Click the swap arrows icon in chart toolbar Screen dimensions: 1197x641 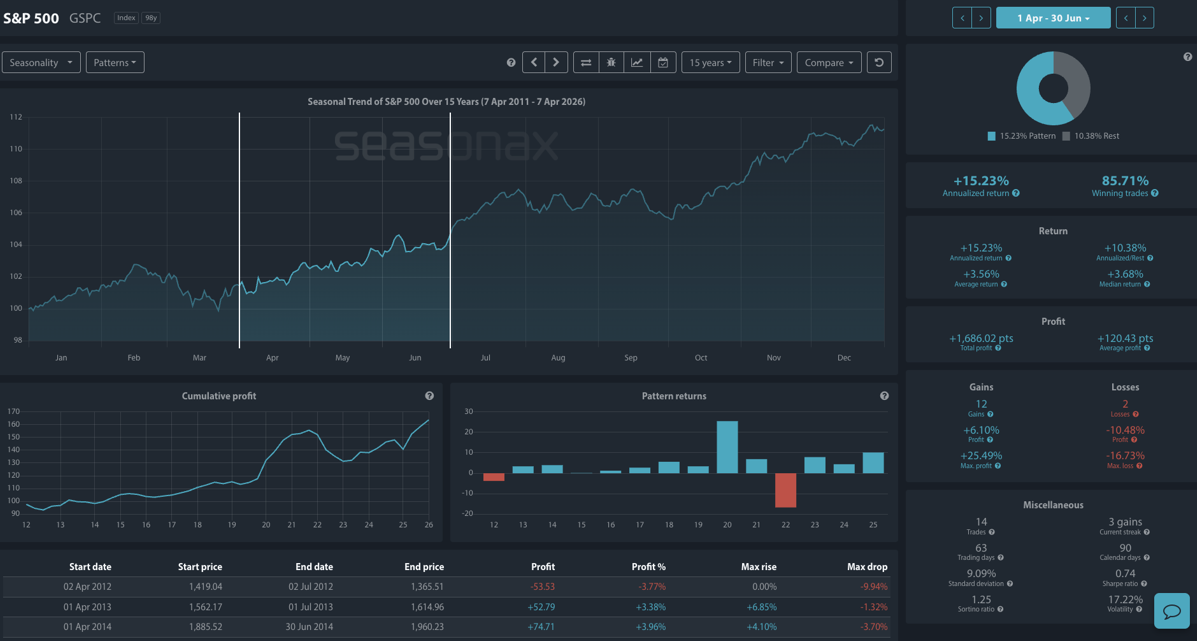pyautogui.click(x=586, y=63)
